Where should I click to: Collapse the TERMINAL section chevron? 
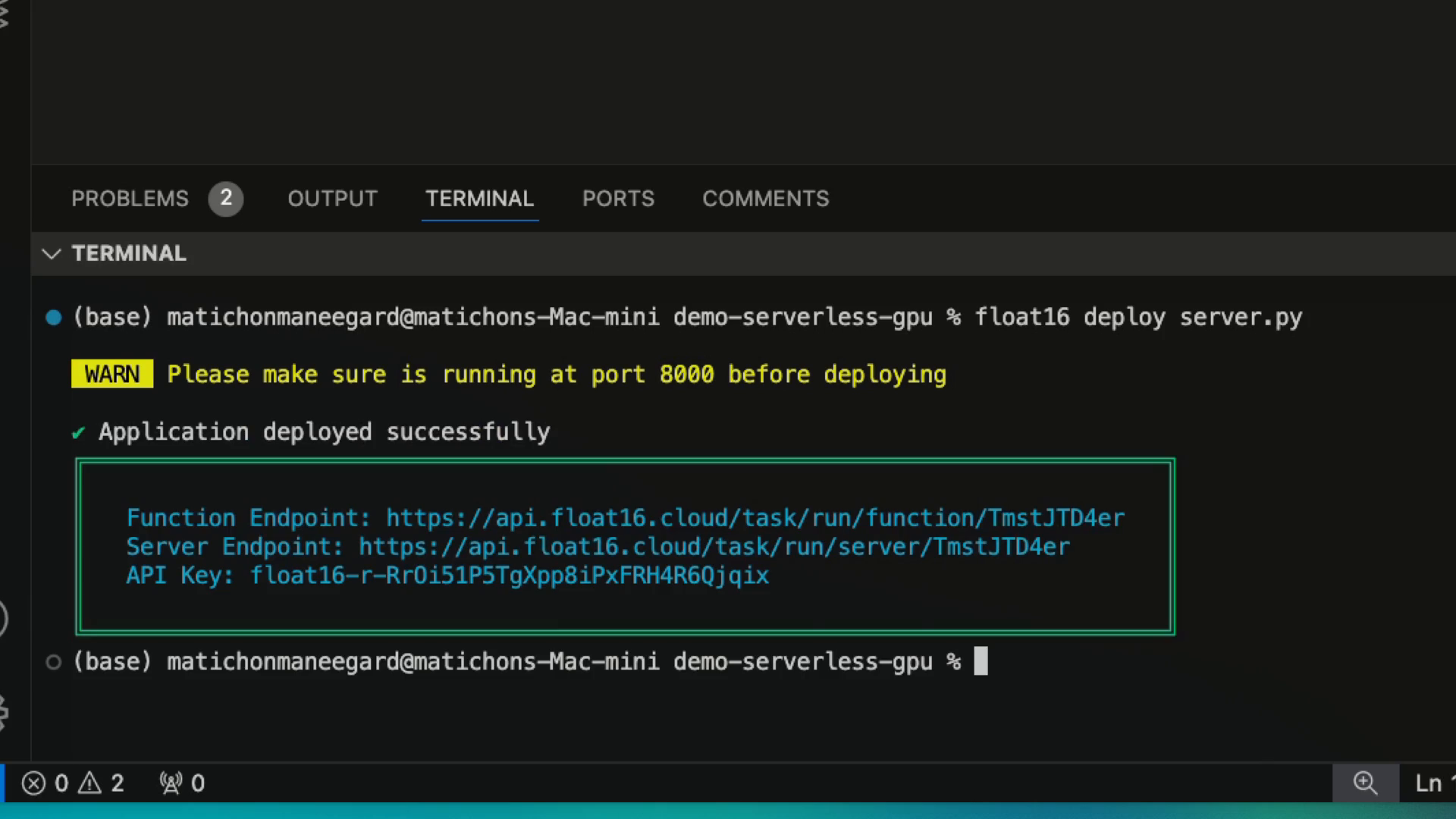(52, 253)
